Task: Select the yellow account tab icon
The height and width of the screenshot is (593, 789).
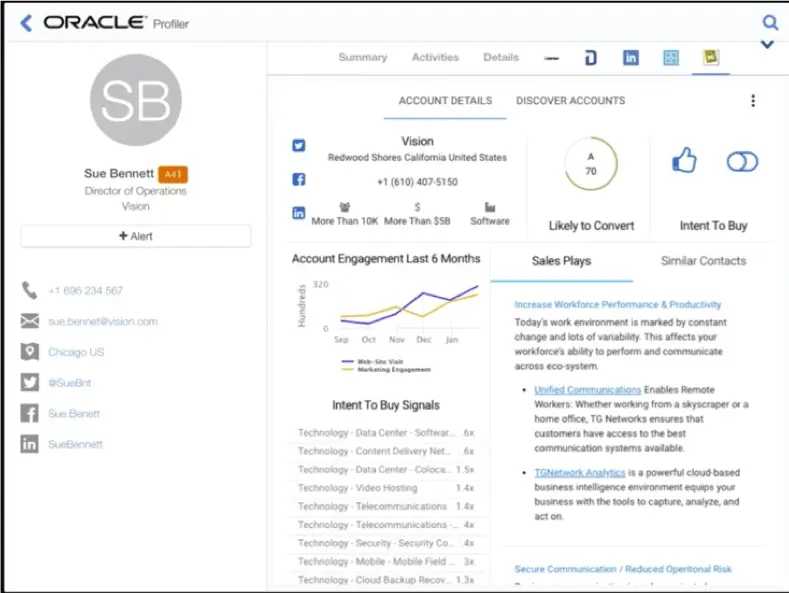Action: pos(710,58)
